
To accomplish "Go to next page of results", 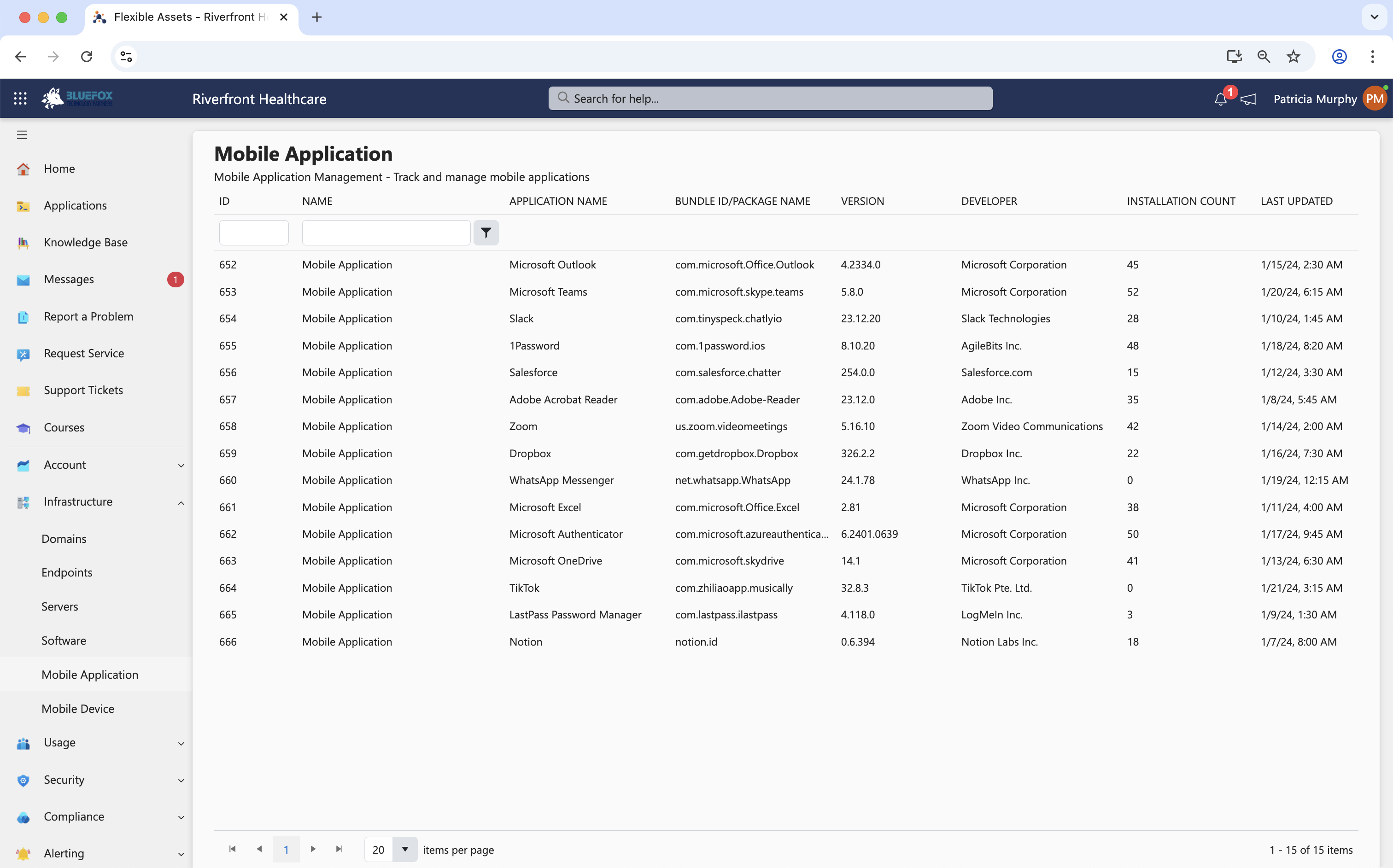I will point(313,849).
